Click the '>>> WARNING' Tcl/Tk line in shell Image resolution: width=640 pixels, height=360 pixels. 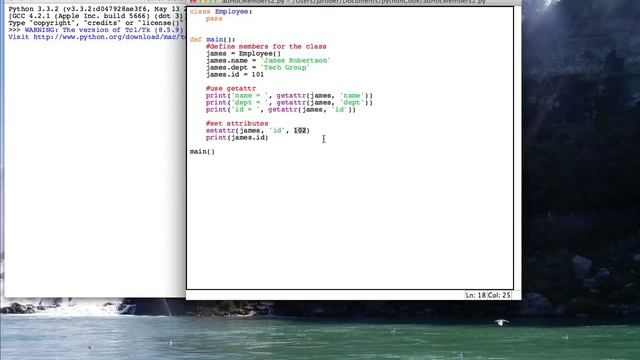coord(96,30)
